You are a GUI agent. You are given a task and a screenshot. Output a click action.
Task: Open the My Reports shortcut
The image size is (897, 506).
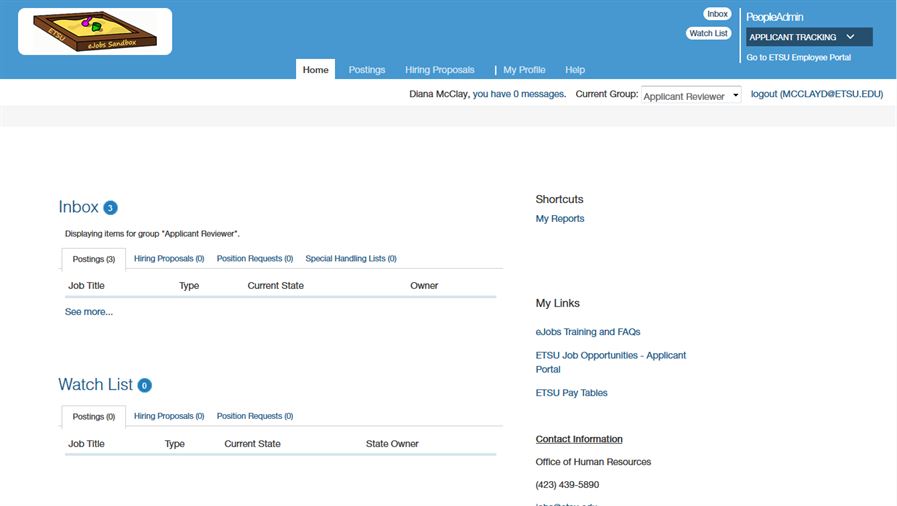coord(560,219)
